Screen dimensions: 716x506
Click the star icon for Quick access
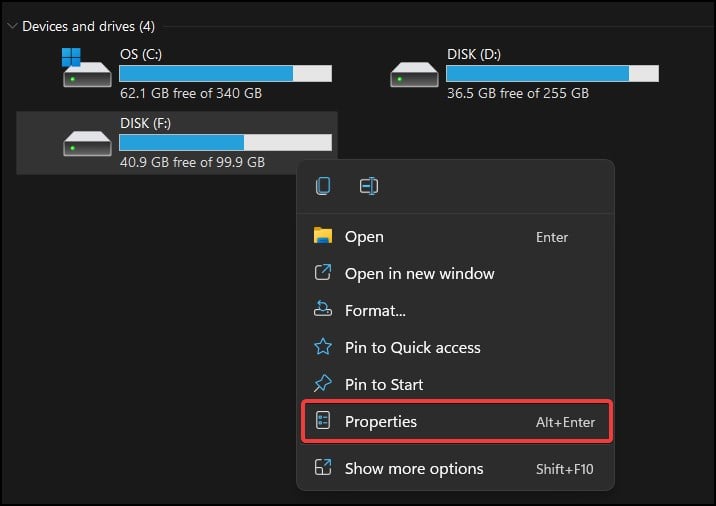point(323,347)
